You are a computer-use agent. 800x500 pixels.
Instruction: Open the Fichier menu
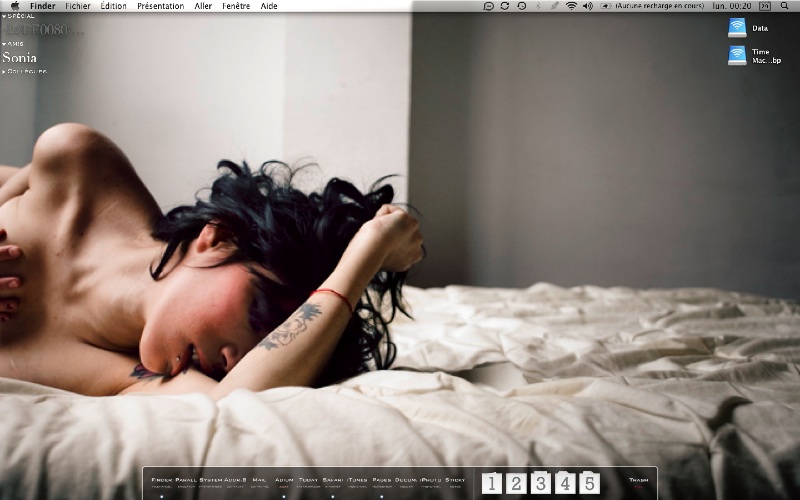point(78,6)
